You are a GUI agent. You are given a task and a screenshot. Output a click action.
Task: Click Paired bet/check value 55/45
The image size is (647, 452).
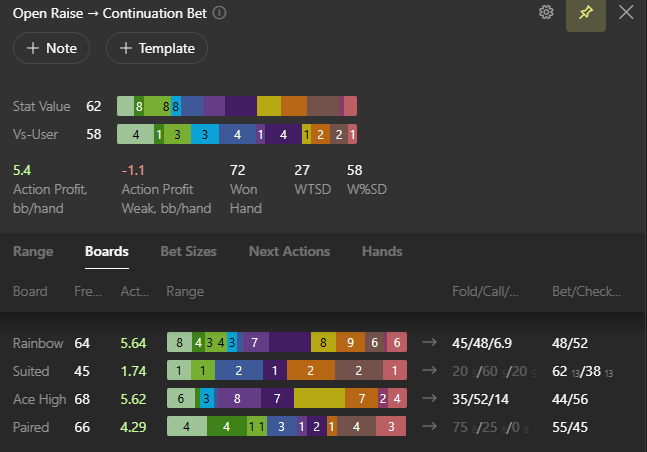[x=570, y=427]
